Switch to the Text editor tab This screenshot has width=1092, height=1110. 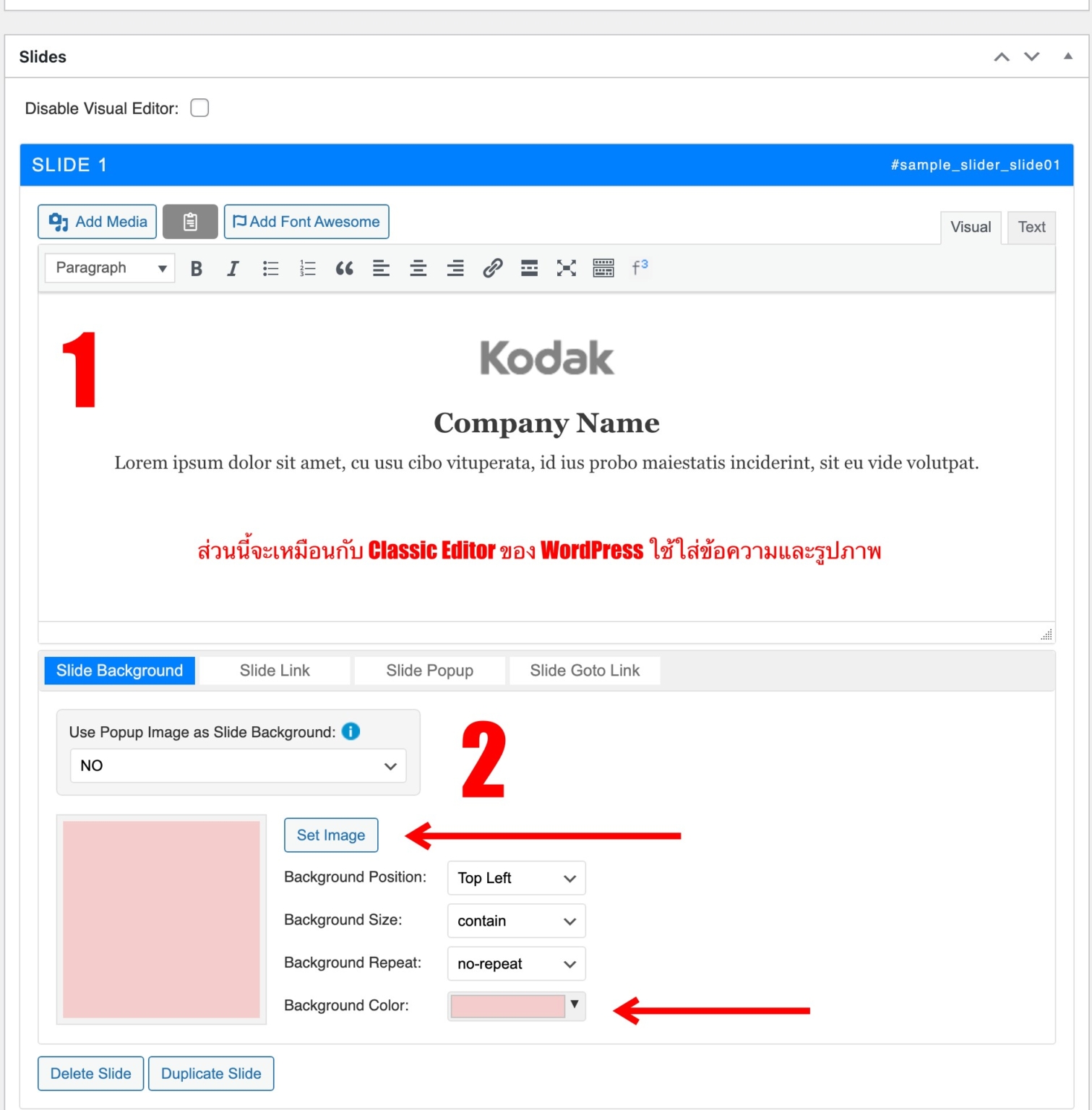pyautogui.click(x=1032, y=227)
